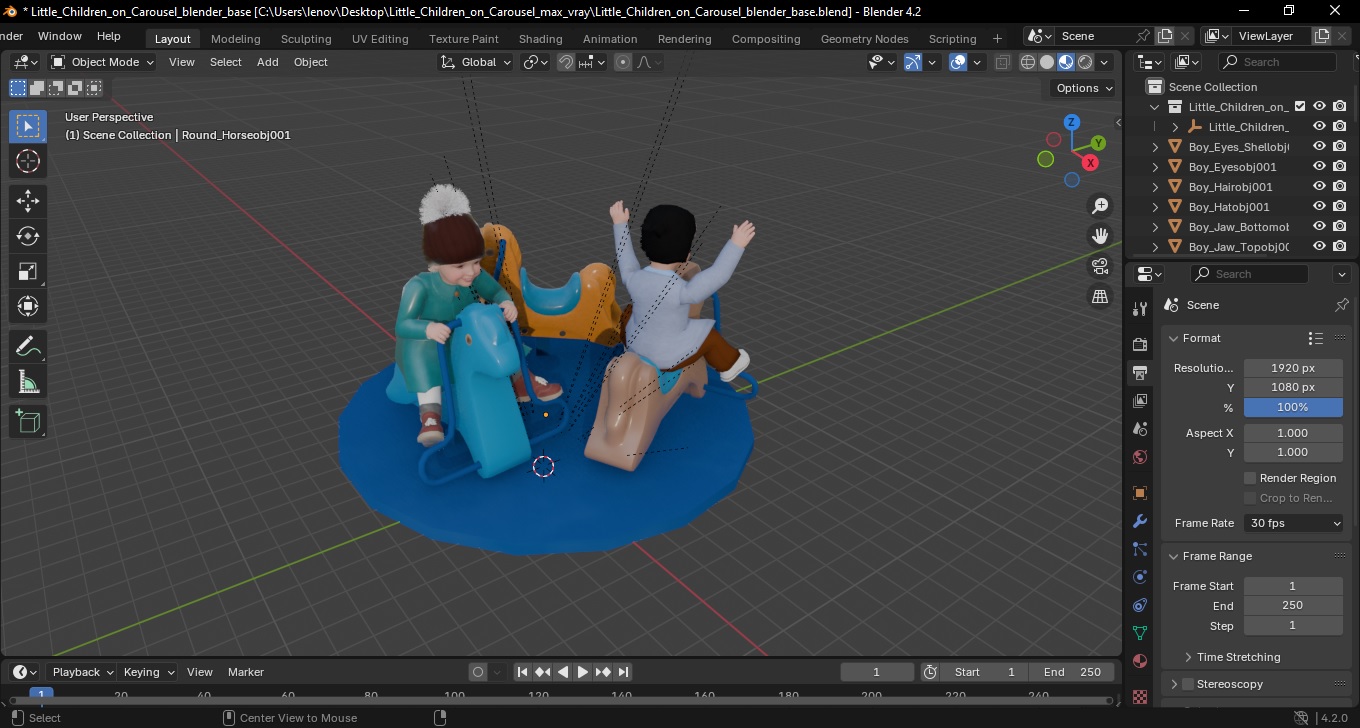1360x728 pixels.
Task: Open the Object Constraints properties tab
Action: click(1139, 605)
